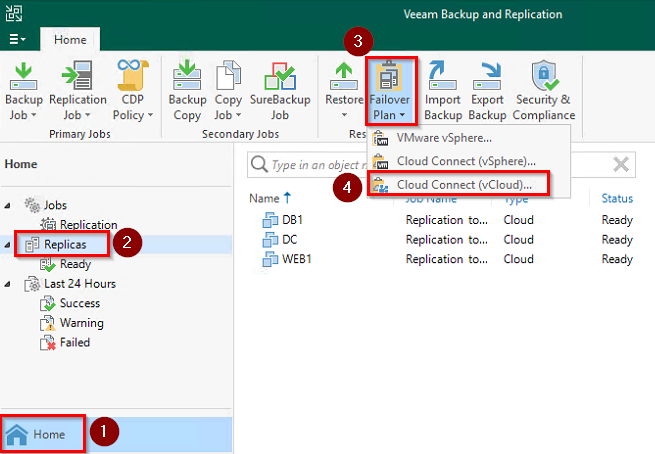Click the Home house icon at the bottom
Screen dimensions: 655x454
[17, 434]
